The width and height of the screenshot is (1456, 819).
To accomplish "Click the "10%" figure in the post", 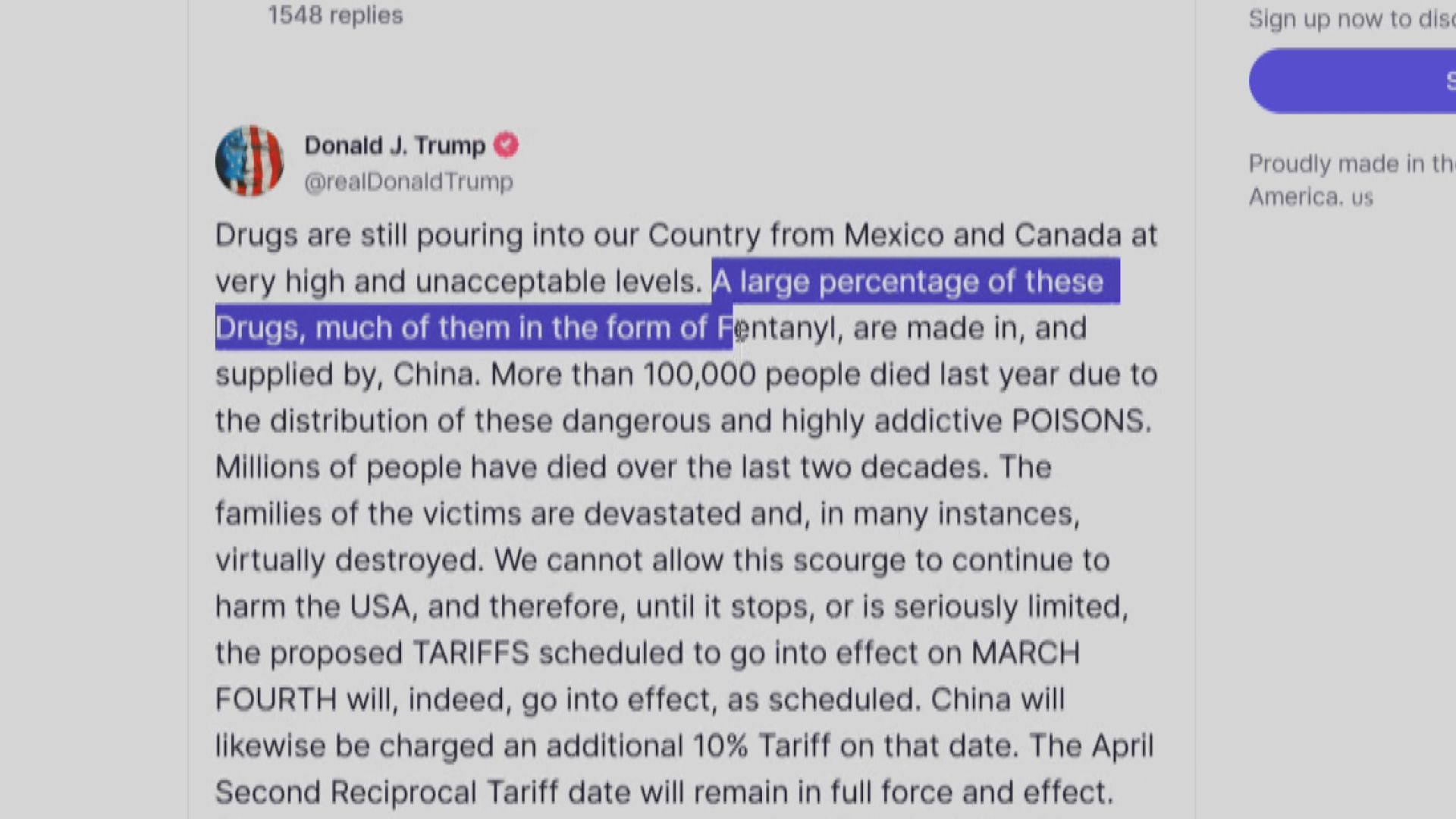I will click(720, 746).
